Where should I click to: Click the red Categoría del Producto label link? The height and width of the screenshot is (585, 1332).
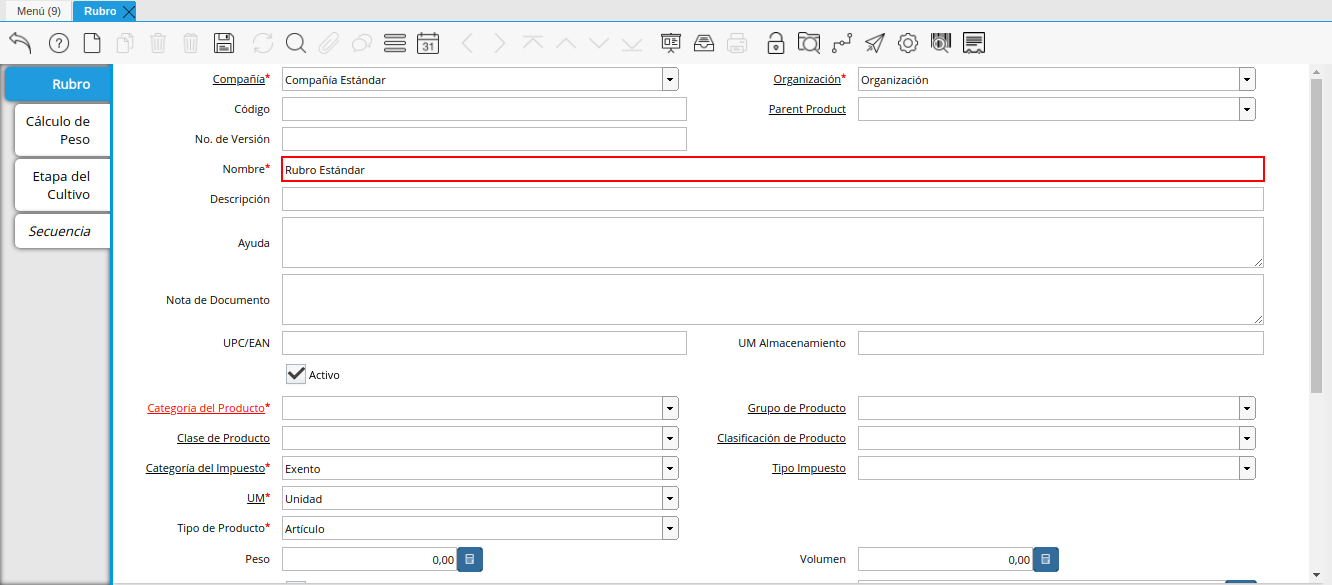point(206,408)
